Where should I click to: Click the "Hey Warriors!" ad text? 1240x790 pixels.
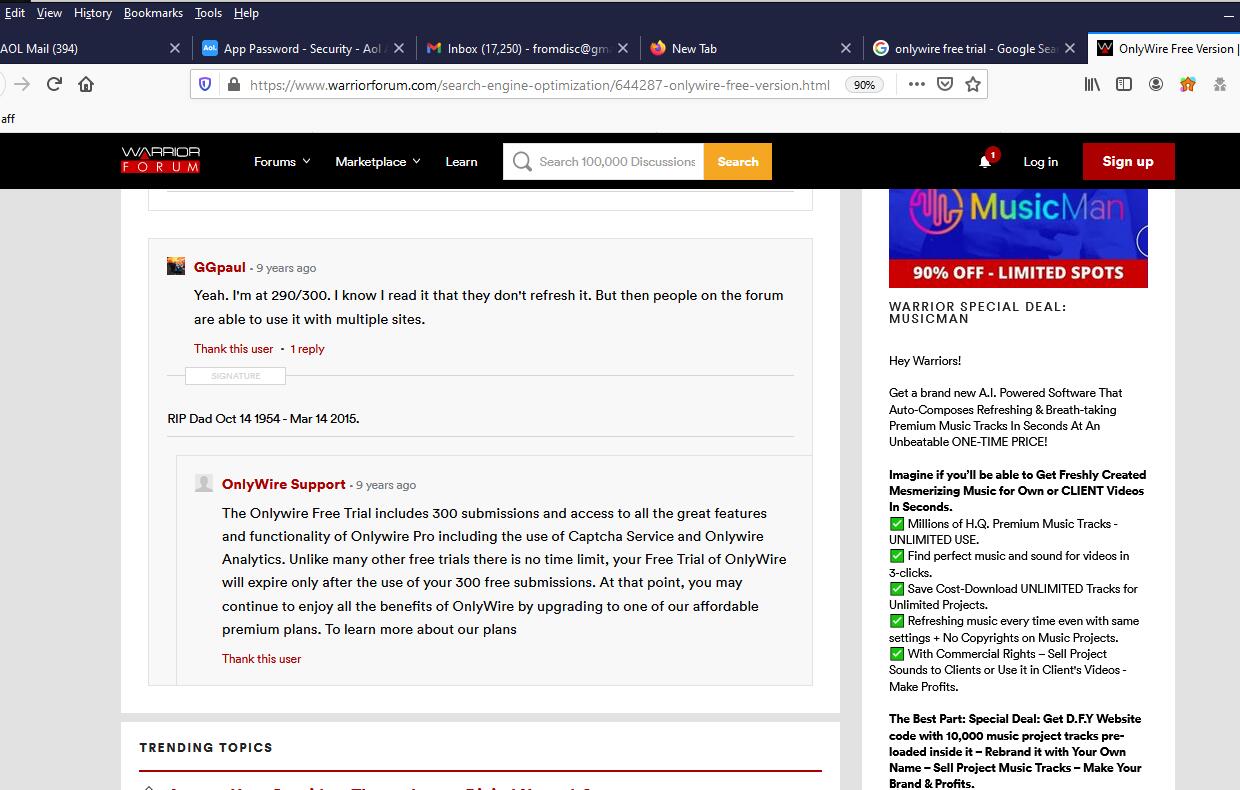pos(925,361)
